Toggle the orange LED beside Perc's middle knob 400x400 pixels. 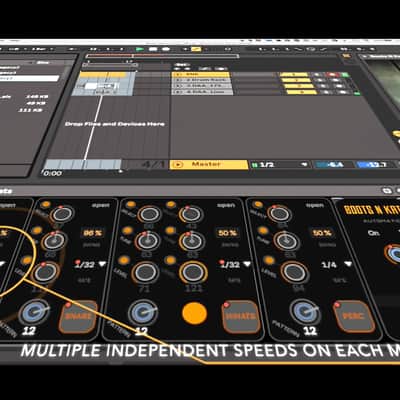pos(263,230)
